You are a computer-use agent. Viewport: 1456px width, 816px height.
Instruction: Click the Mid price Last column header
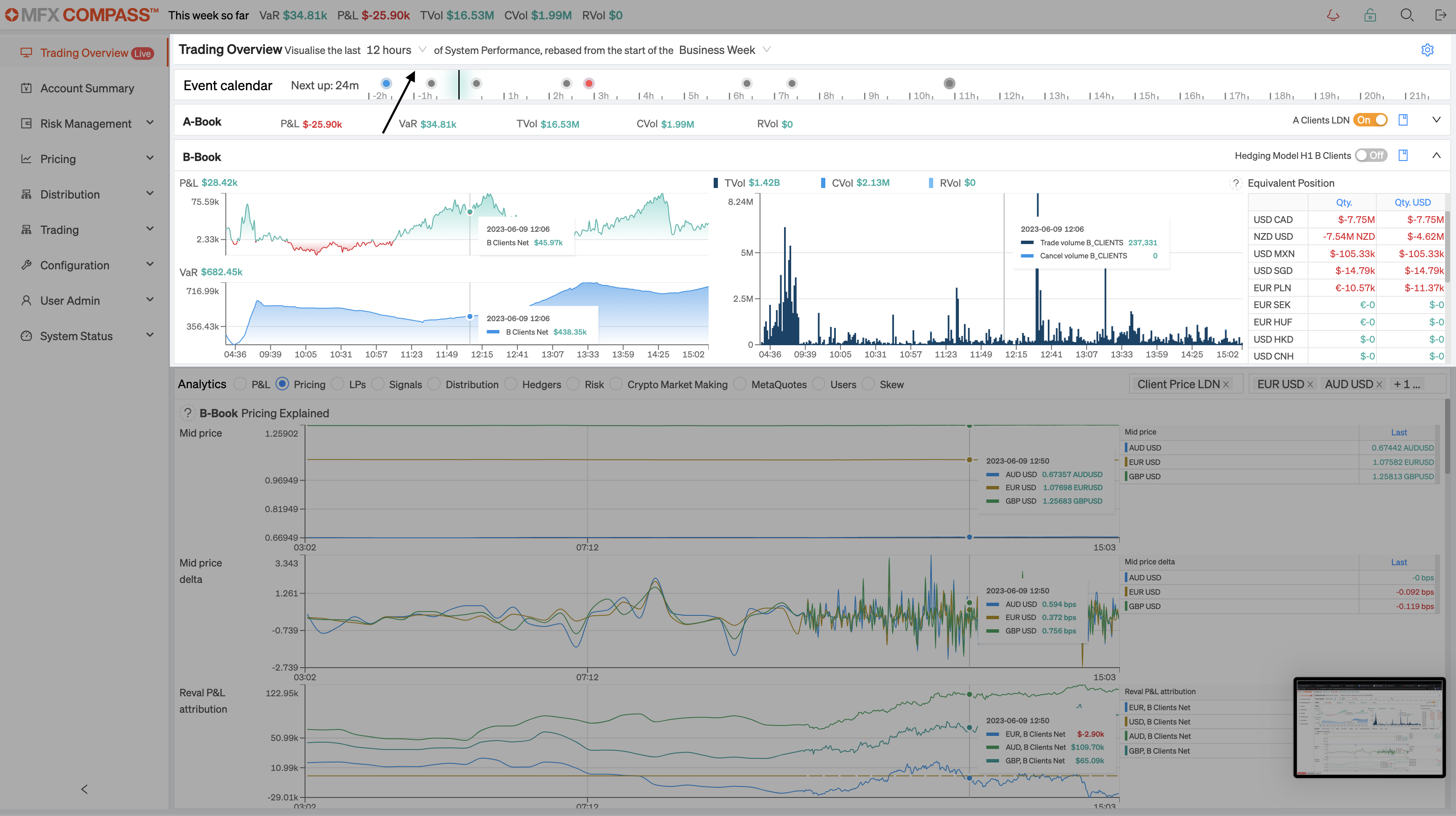1399,432
